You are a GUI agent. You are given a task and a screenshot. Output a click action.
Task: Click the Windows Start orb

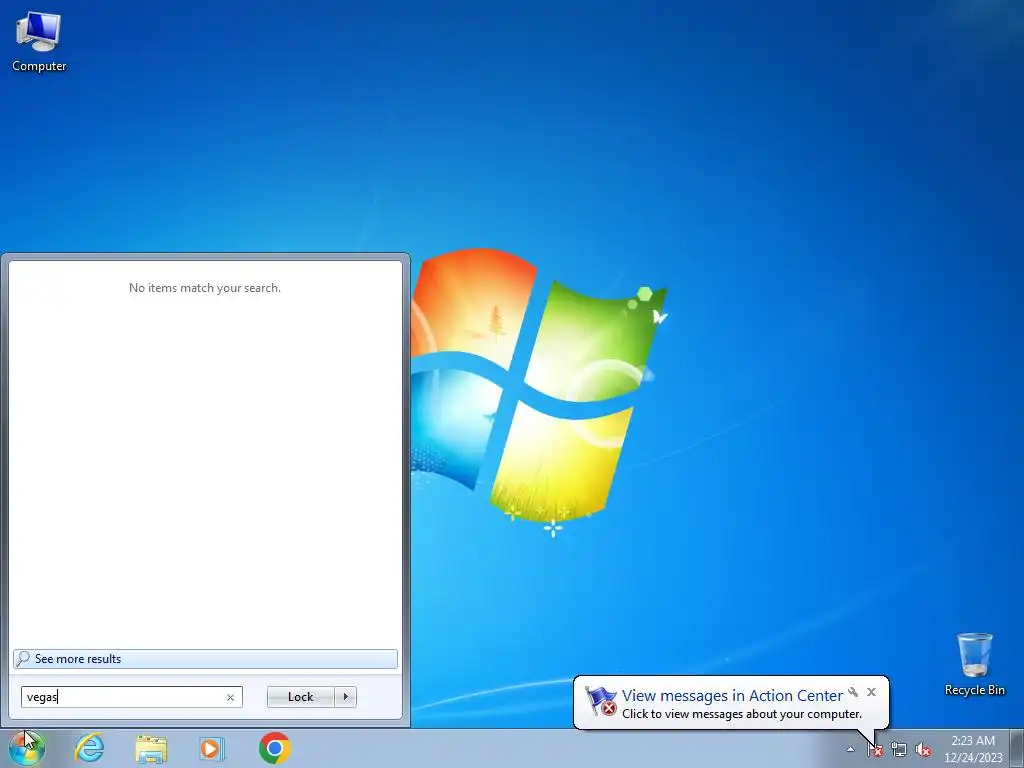tap(27, 748)
